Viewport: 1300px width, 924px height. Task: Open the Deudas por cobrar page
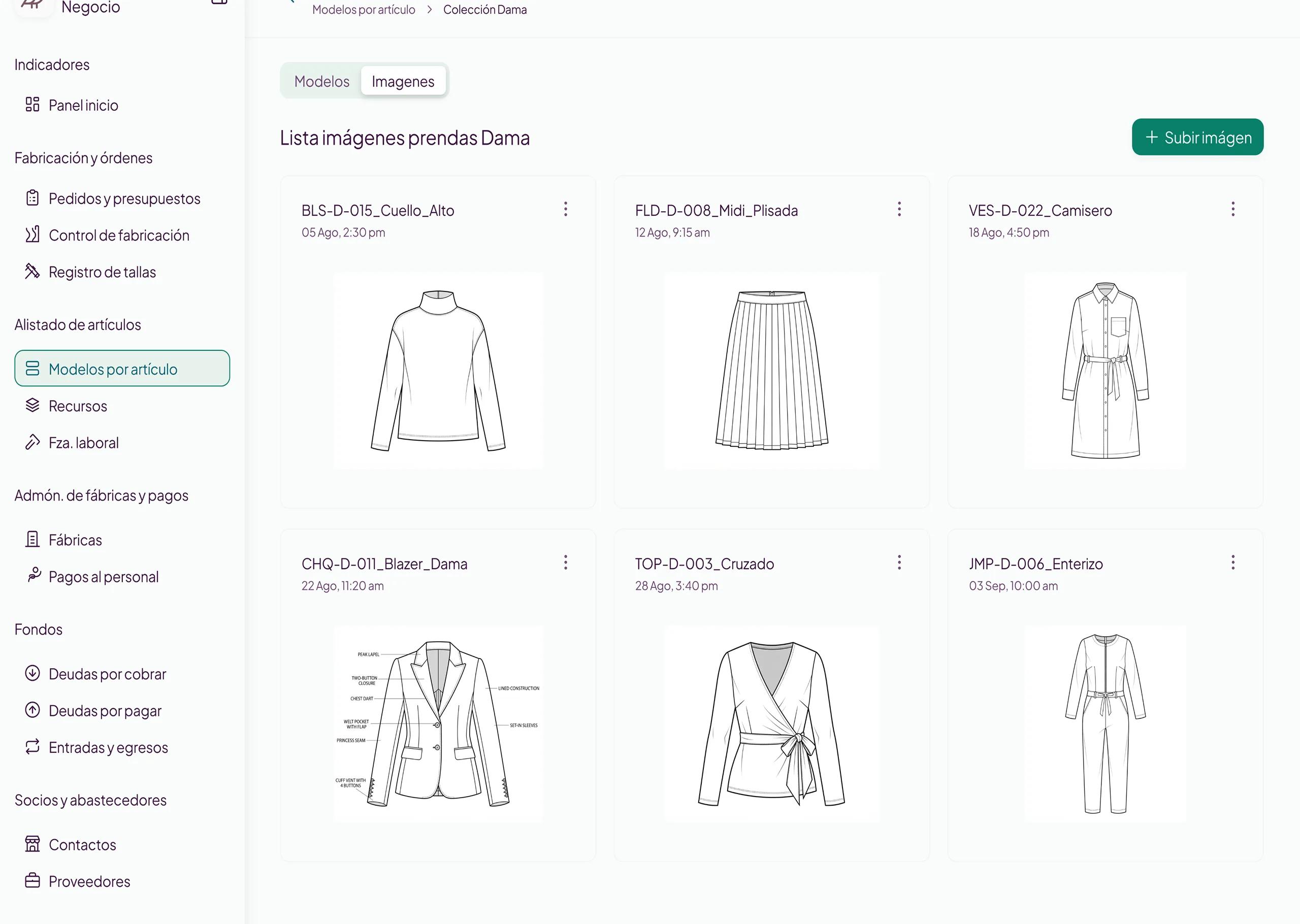122,674
